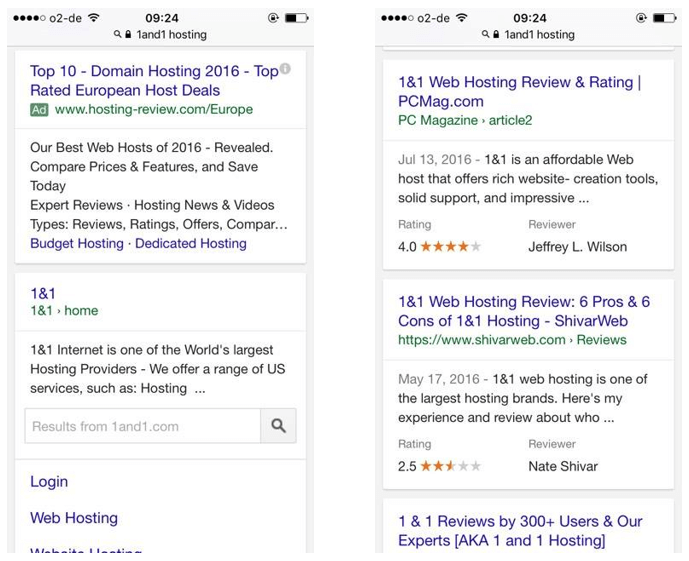Tap the 1&1 › home breadcrumb
The height and width of the screenshot is (561, 689).
point(64,311)
